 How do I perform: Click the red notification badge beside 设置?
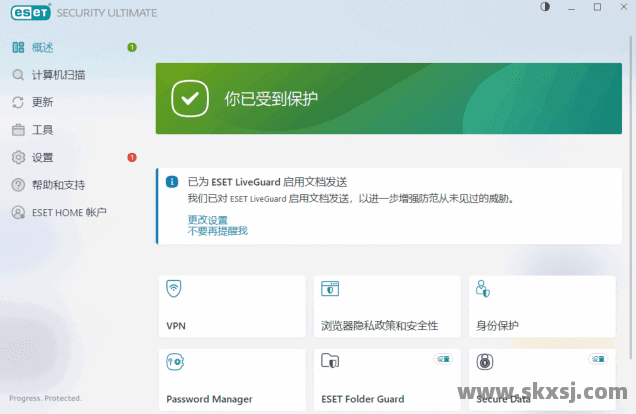[132, 157]
